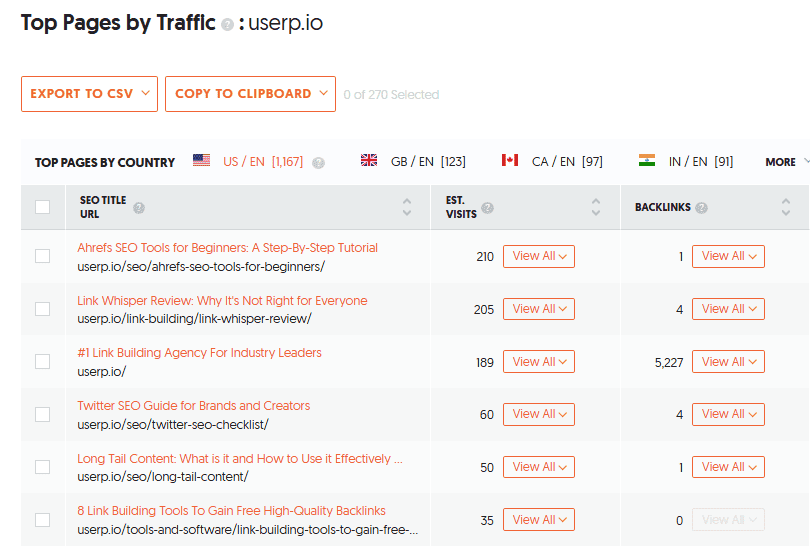The height and width of the screenshot is (546, 810).
Task: Check the #1 Link Building Agency row
Action: [x=42, y=362]
